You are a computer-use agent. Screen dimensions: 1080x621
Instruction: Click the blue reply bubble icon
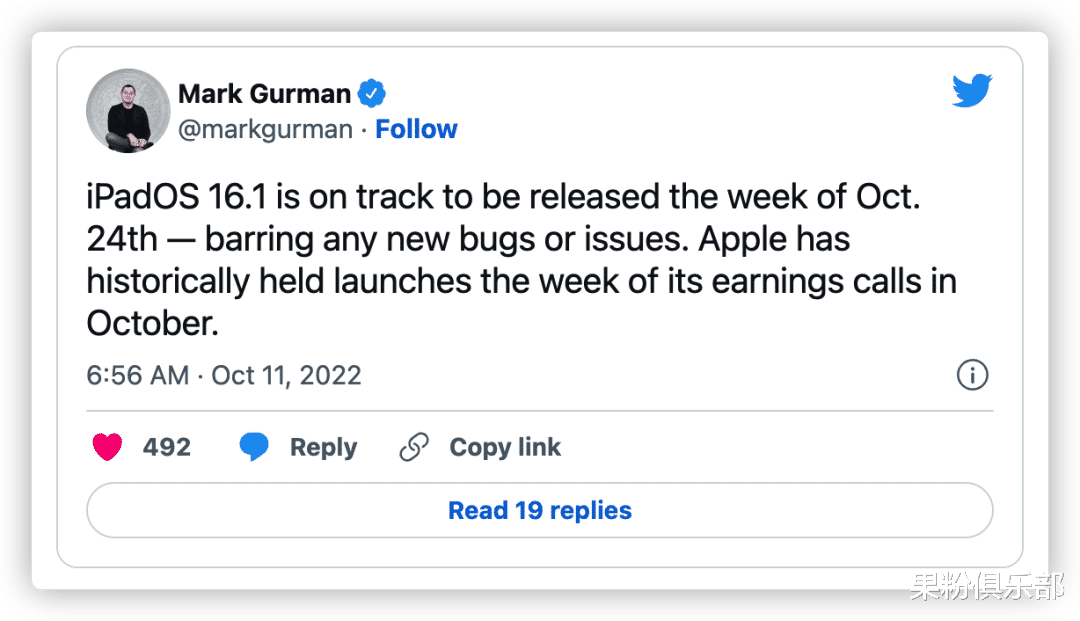point(254,447)
